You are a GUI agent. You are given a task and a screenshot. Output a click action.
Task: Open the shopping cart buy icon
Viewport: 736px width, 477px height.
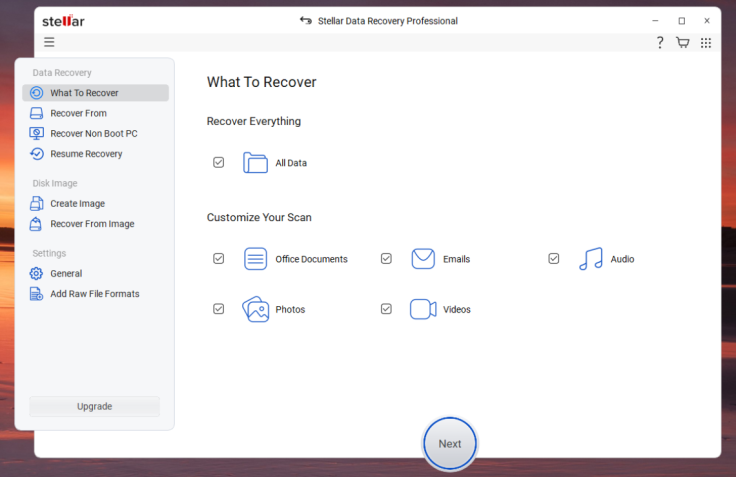coord(683,42)
